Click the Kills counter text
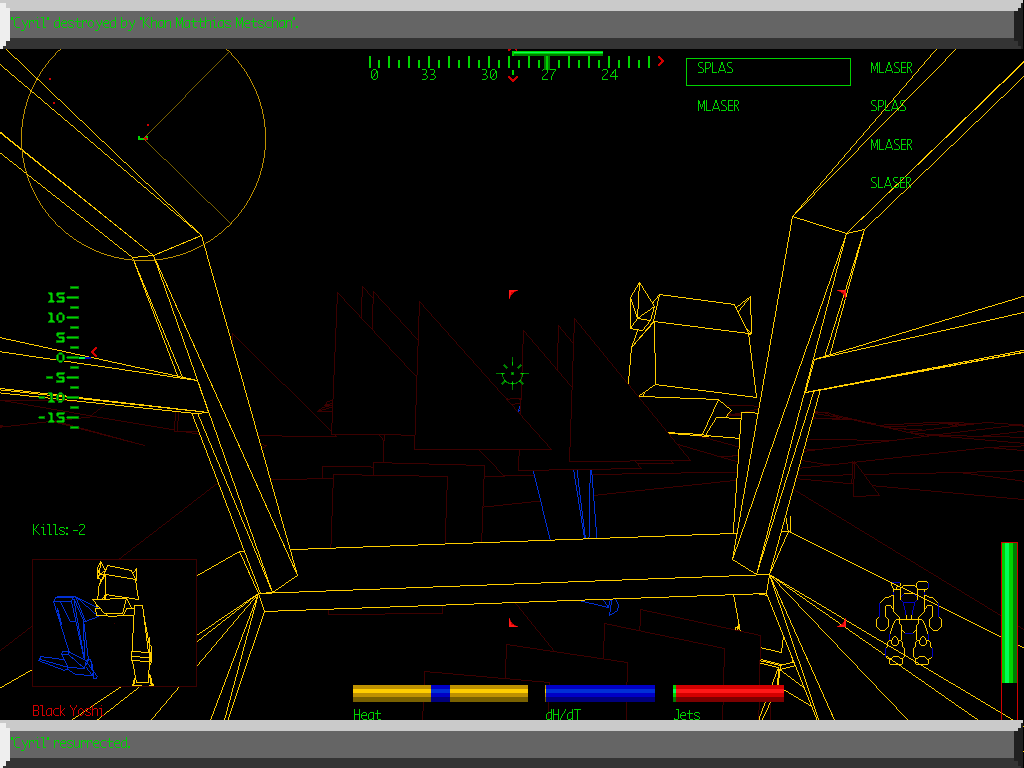Screen dimensions: 1024x768 pyautogui.click(x=59, y=530)
